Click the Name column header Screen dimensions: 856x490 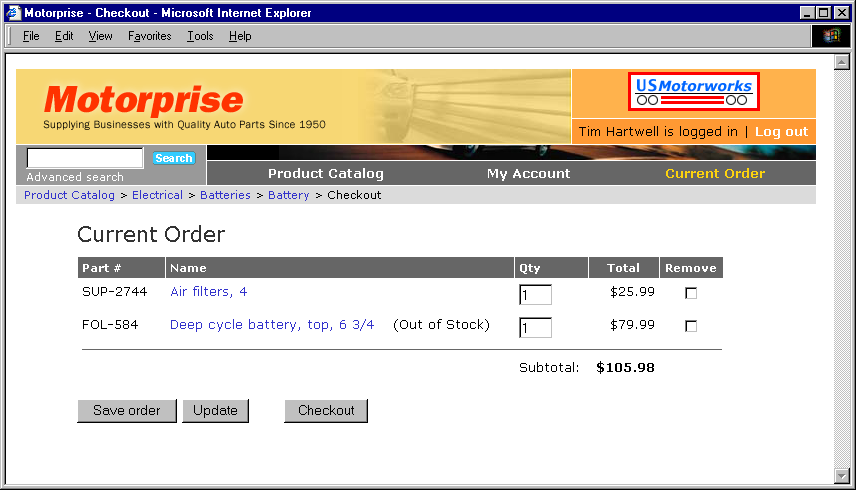tap(340, 268)
